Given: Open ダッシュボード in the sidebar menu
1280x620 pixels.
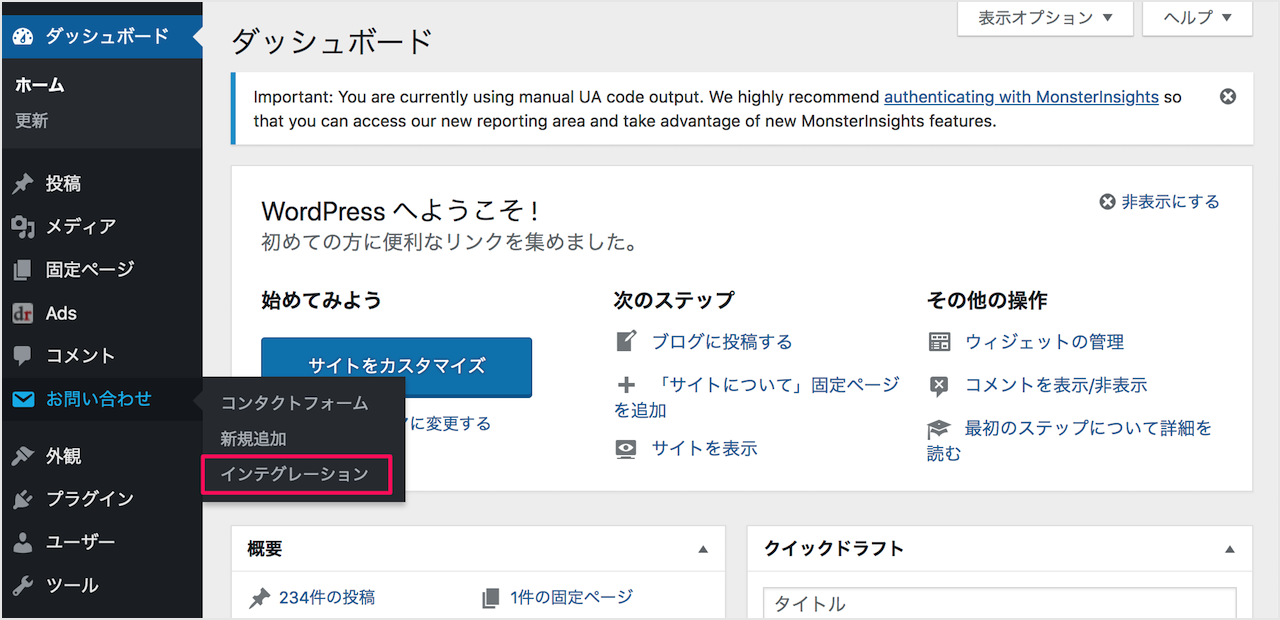Looking at the screenshot, I should click(101, 36).
